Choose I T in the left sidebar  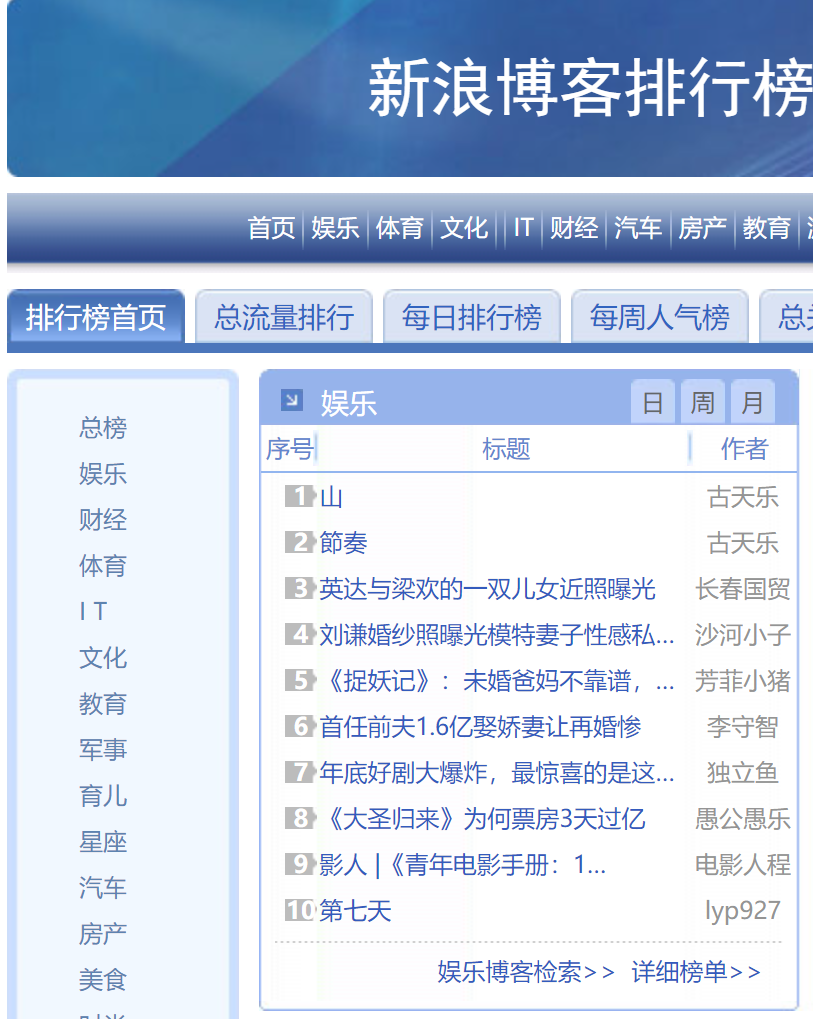(x=93, y=612)
